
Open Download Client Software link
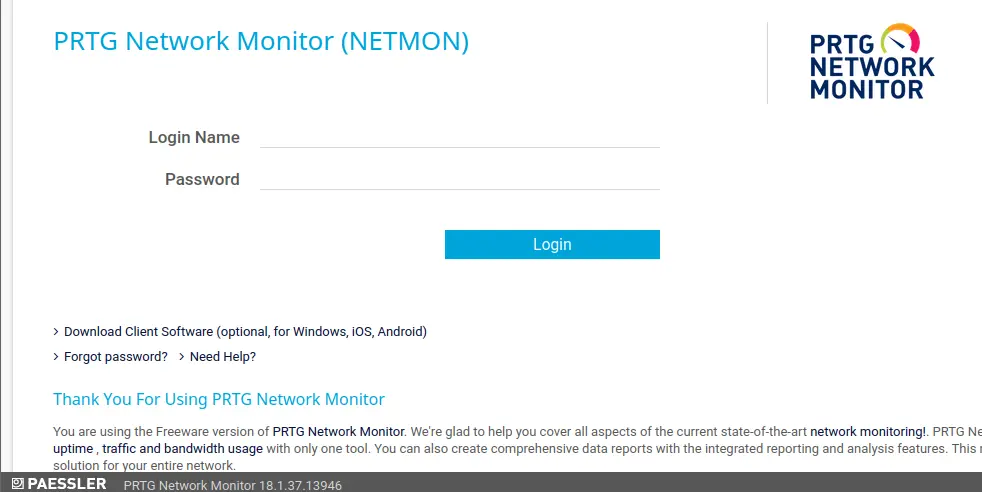click(246, 332)
